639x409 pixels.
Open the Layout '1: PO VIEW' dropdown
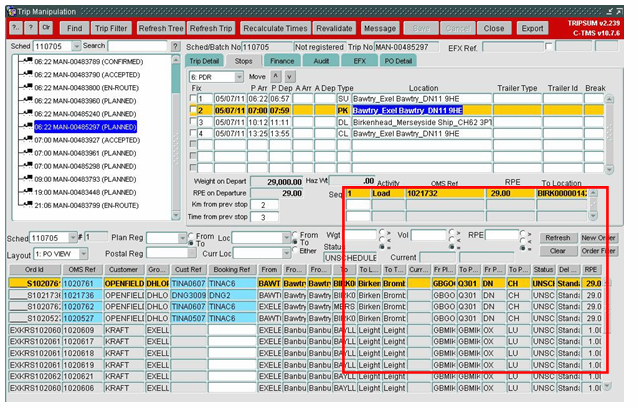(x=83, y=254)
